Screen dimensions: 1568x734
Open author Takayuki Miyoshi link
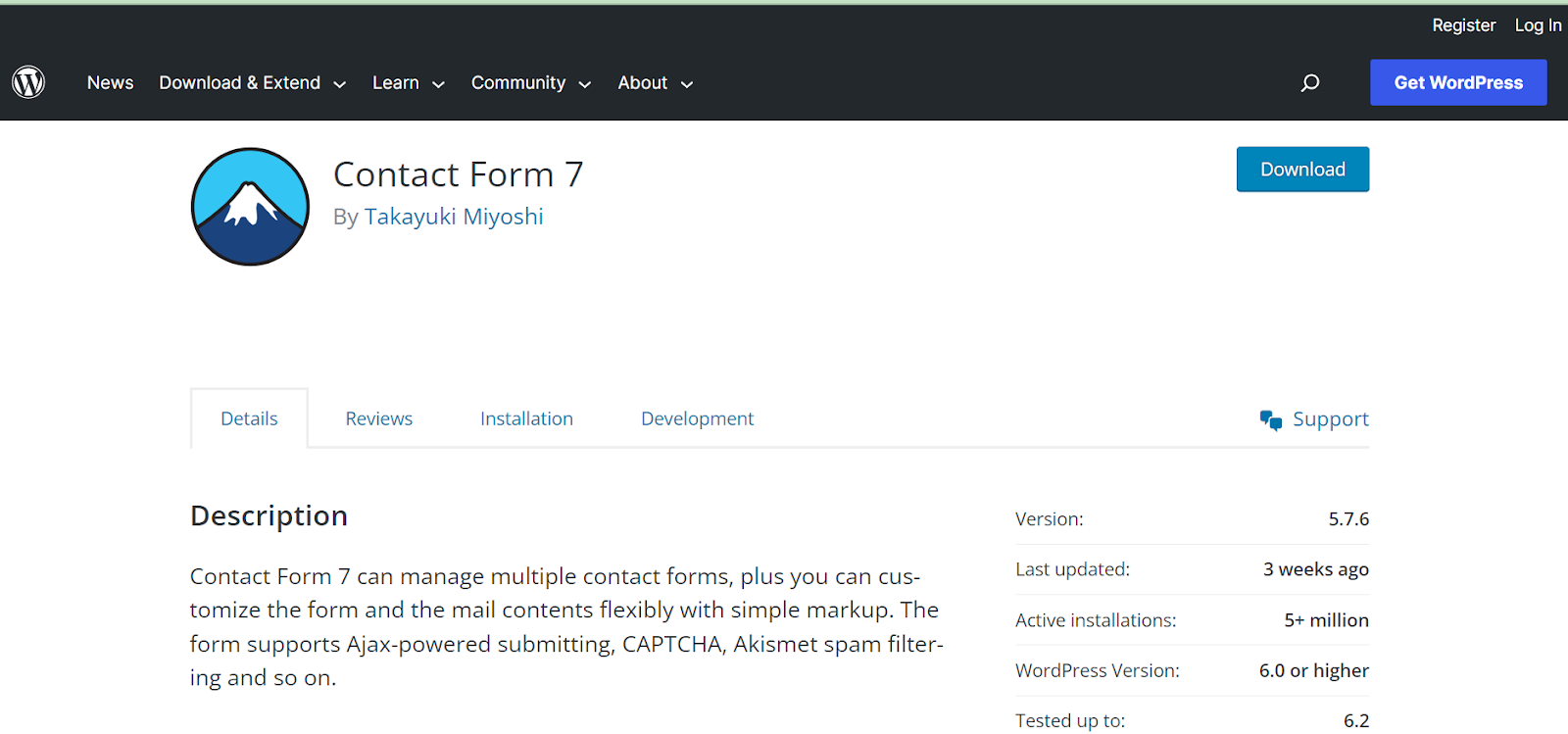(x=454, y=217)
